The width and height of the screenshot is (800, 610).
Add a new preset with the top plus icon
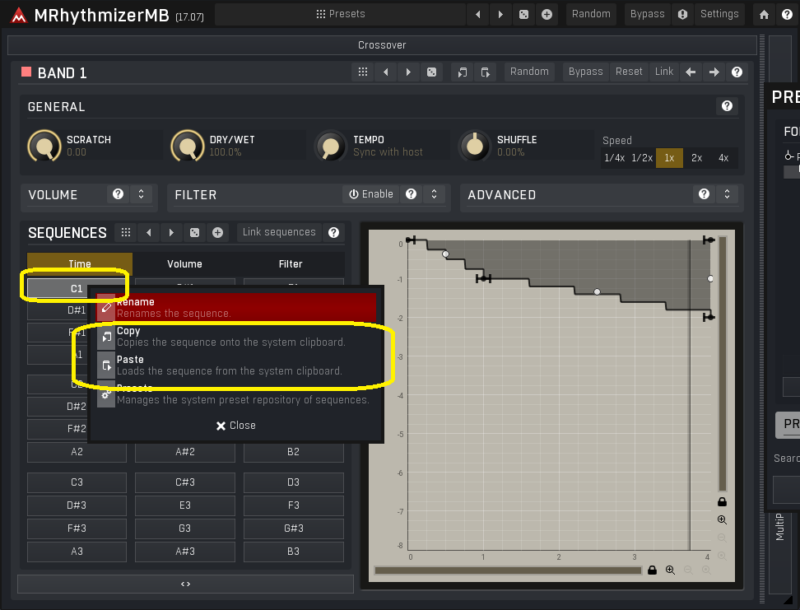[x=547, y=14]
